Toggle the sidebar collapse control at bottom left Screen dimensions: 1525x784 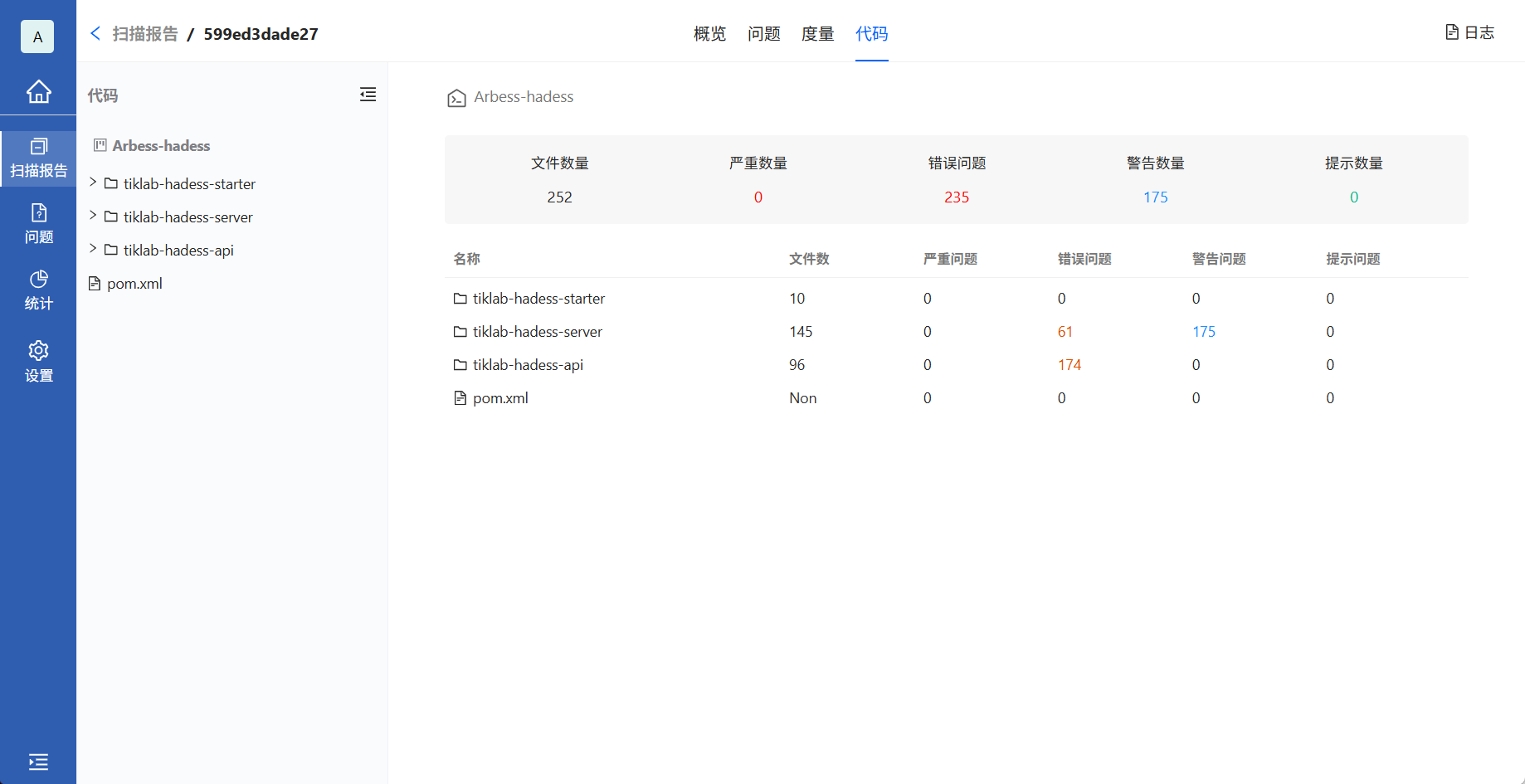pos(38,762)
